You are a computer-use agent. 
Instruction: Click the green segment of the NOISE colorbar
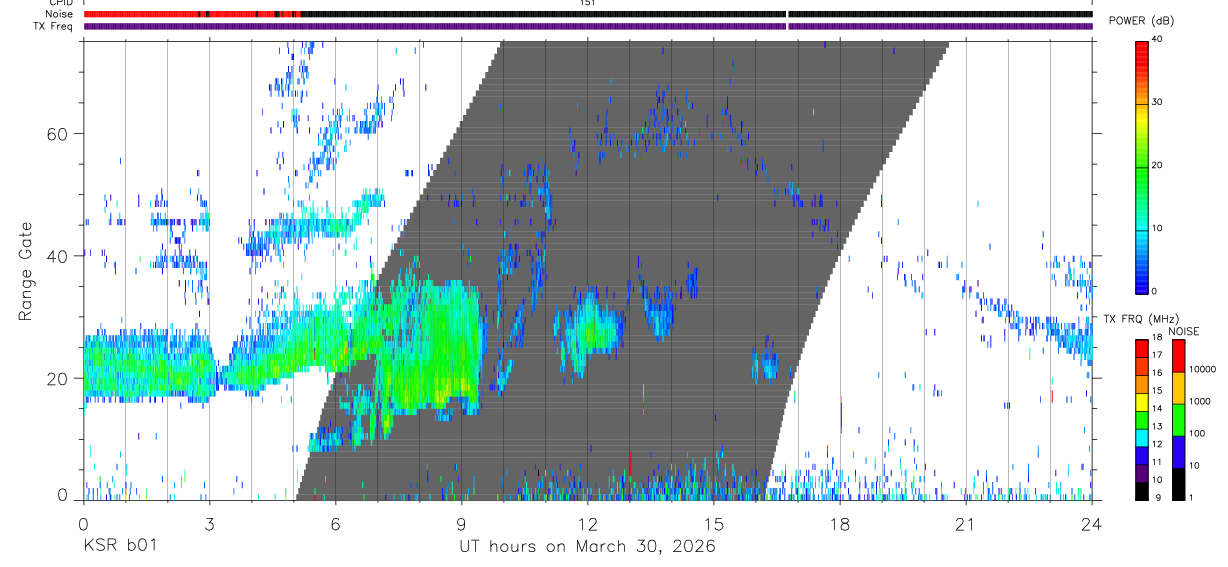pos(1178,420)
